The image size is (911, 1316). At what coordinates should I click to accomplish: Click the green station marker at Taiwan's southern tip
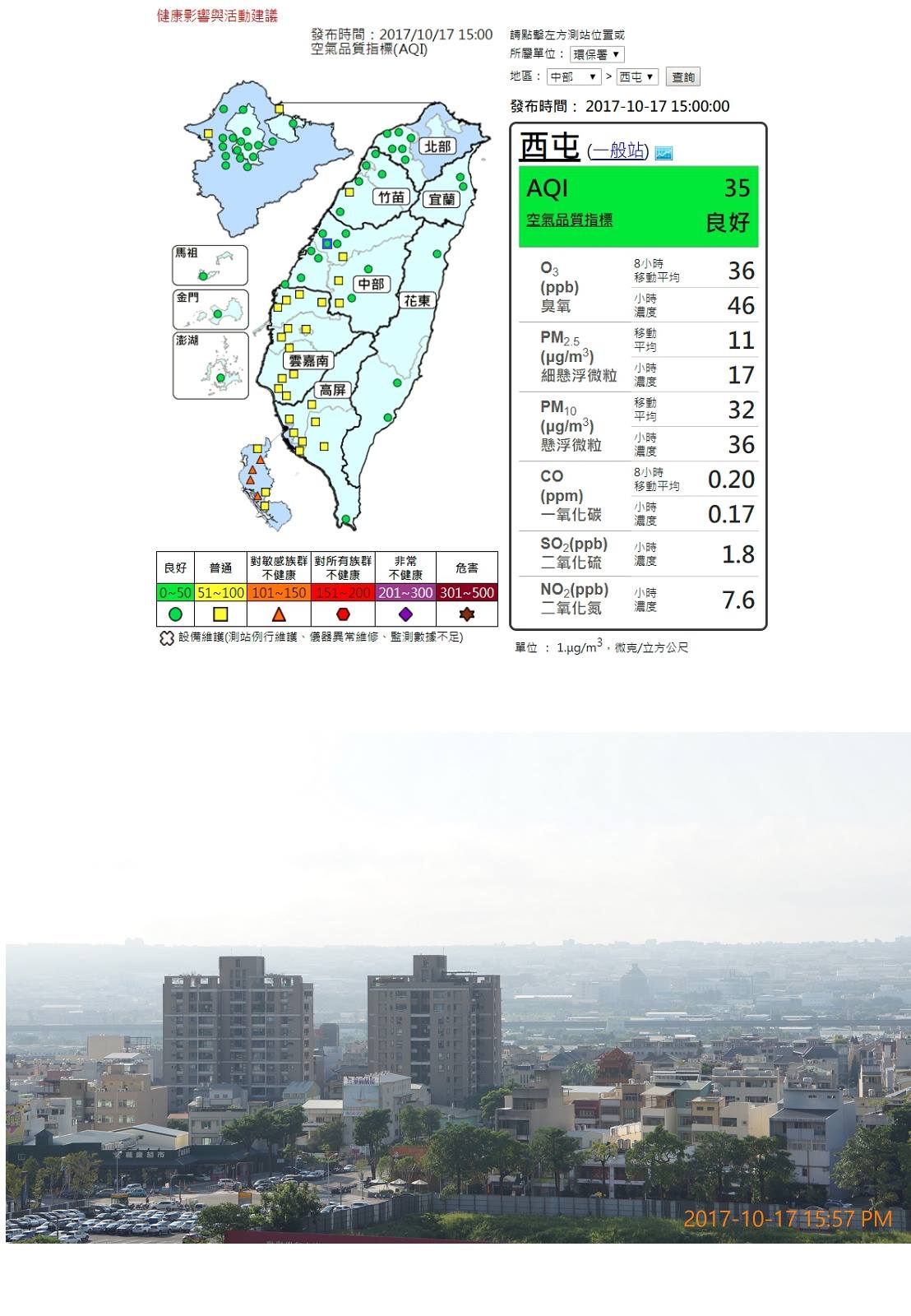pyautogui.click(x=346, y=519)
